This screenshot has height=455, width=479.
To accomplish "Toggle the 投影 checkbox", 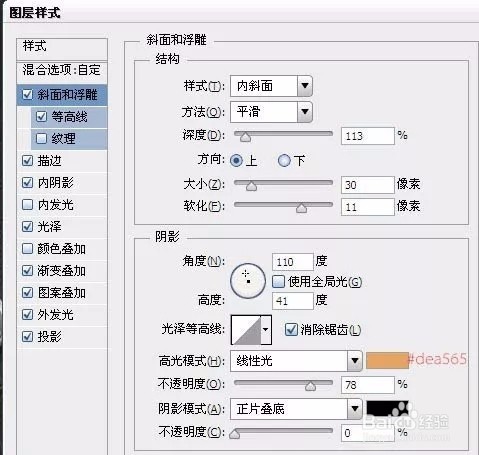I will click(x=27, y=337).
